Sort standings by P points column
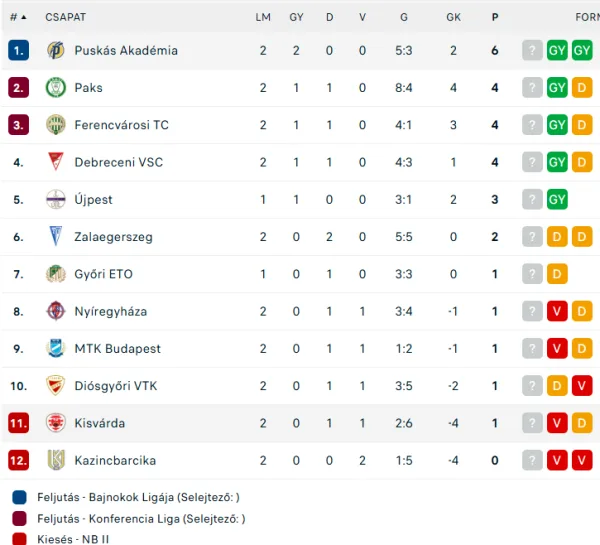The height and width of the screenshot is (545, 600). click(x=495, y=17)
